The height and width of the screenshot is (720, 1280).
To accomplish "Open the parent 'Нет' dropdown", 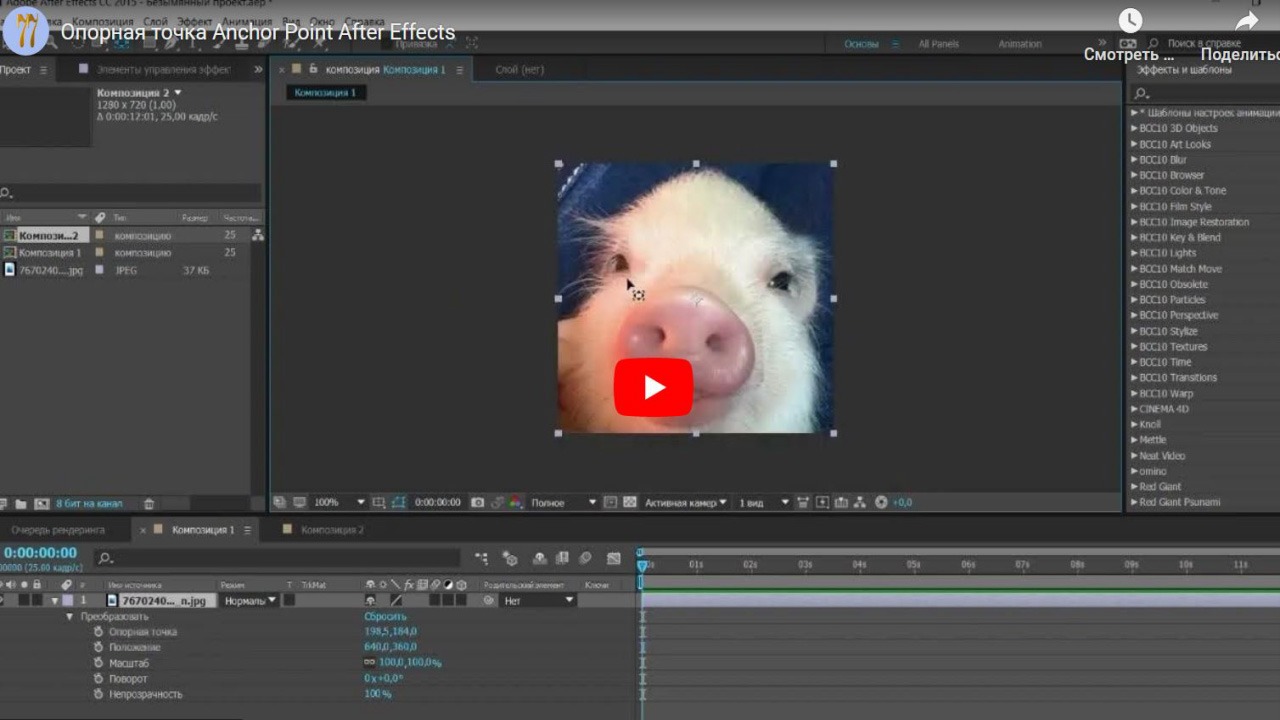I will pyautogui.click(x=539, y=601).
